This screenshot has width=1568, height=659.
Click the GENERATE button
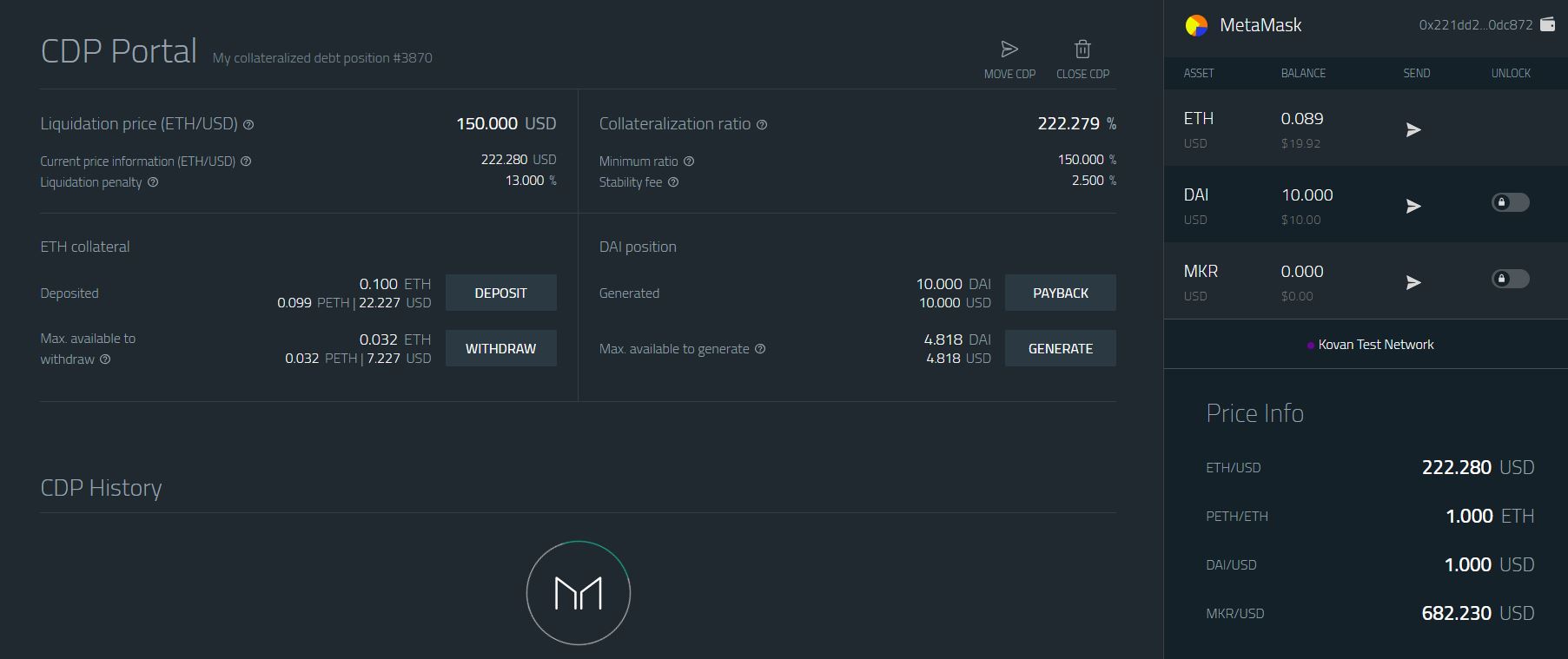coord(1061,348)
